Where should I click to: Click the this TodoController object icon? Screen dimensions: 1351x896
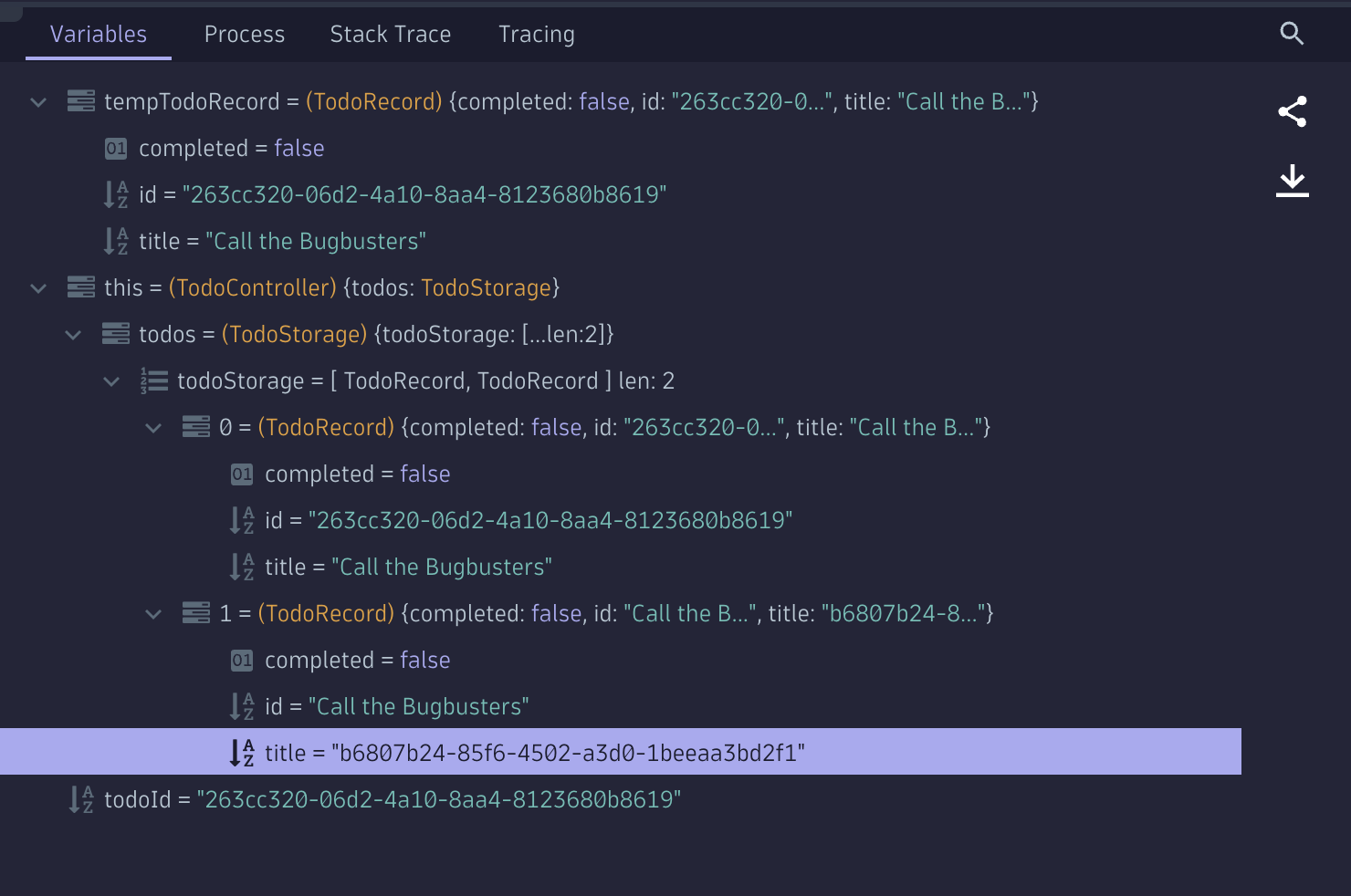point(81,287)
